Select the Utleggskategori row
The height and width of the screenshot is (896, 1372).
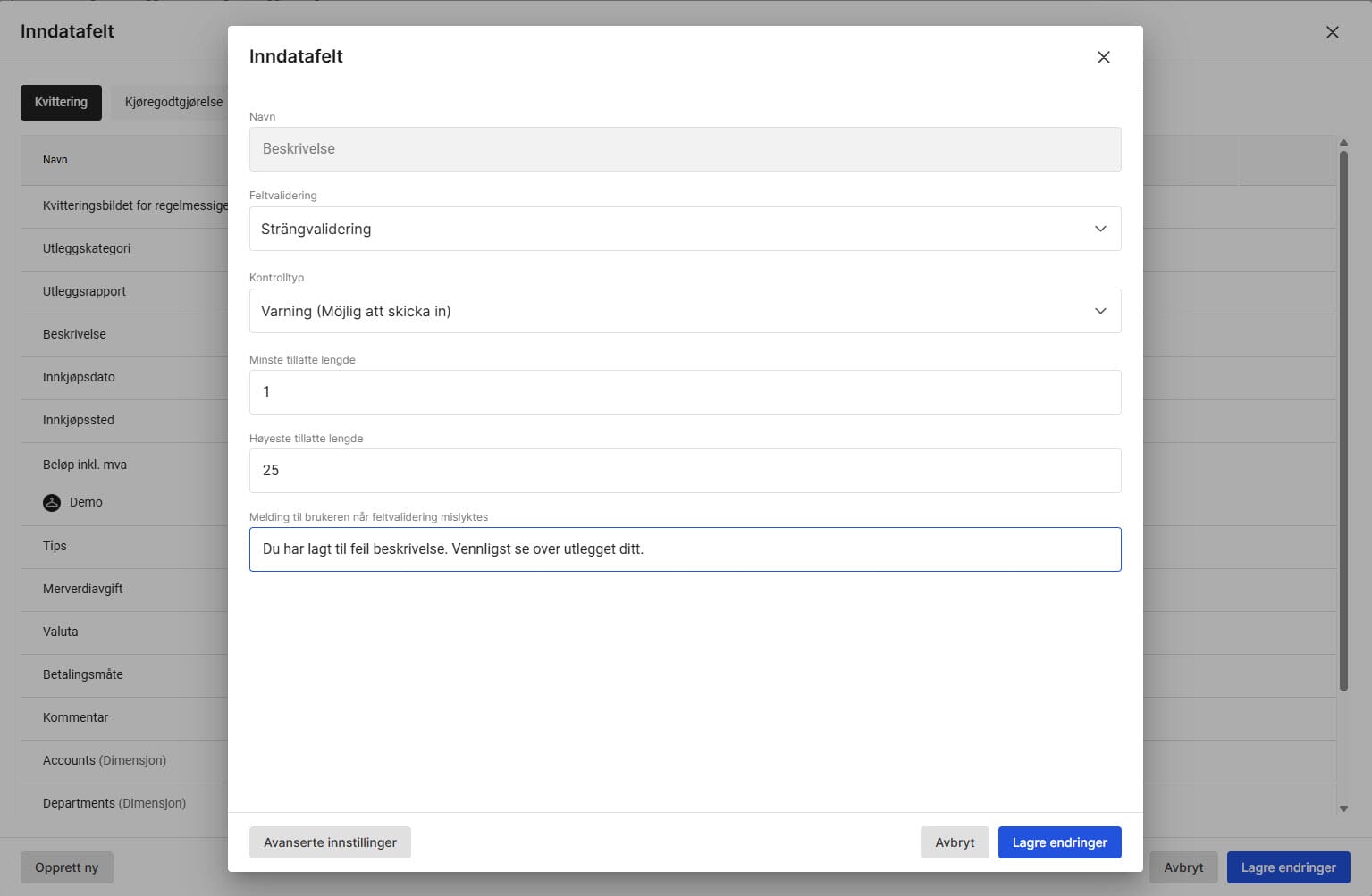click(87, 248)
